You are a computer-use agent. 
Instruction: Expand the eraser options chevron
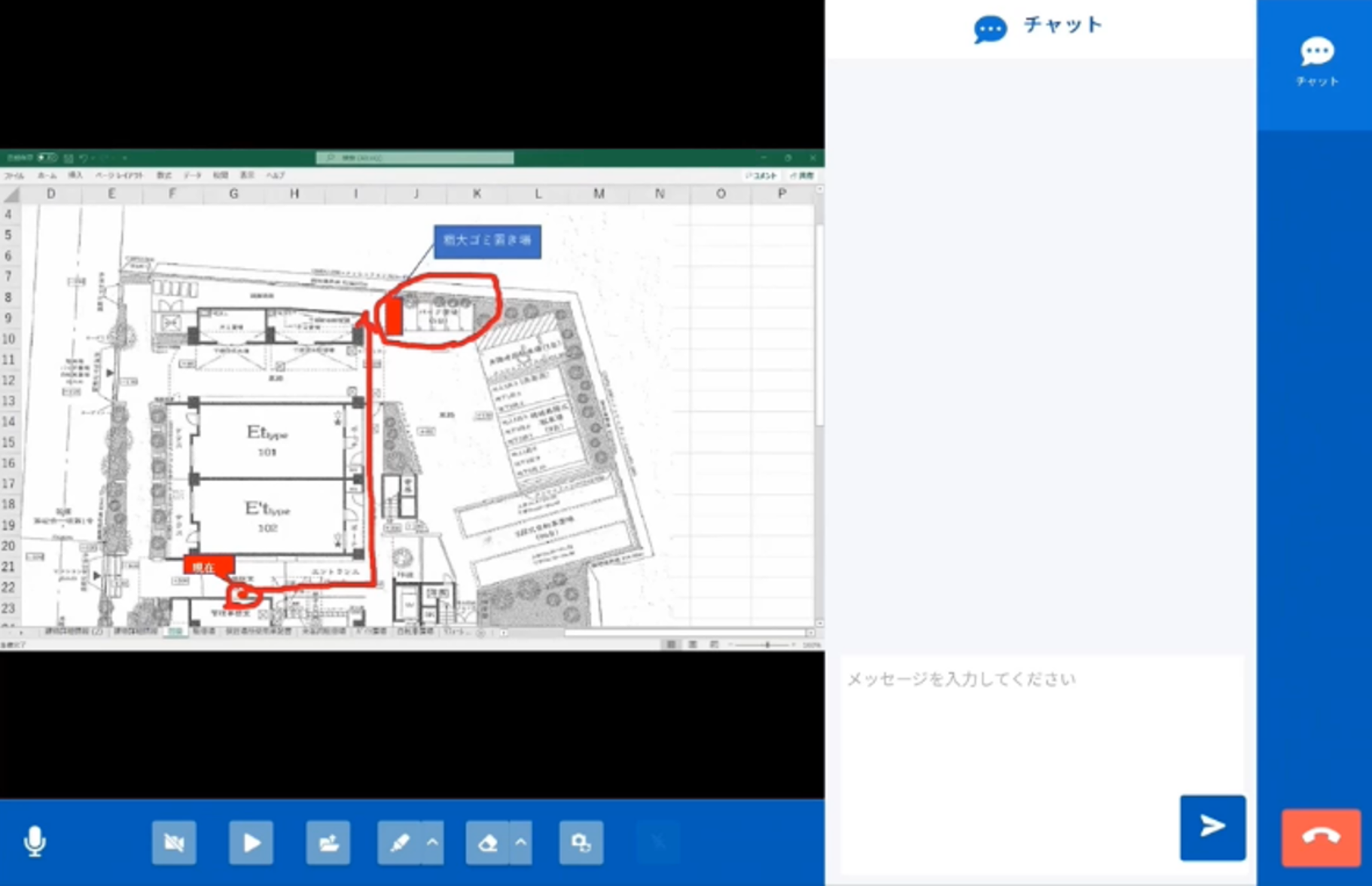(521, 842)
